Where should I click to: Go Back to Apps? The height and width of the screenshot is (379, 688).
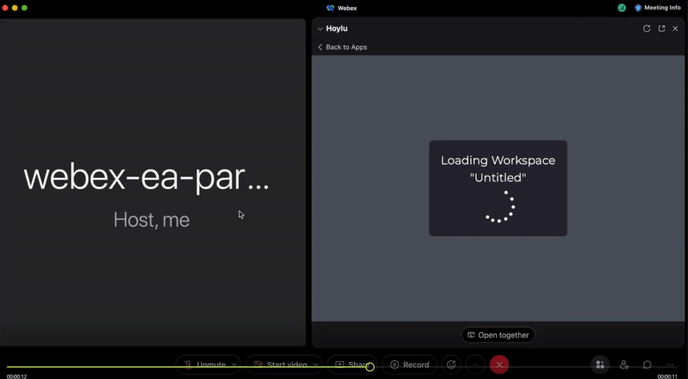tap(342, 47)
